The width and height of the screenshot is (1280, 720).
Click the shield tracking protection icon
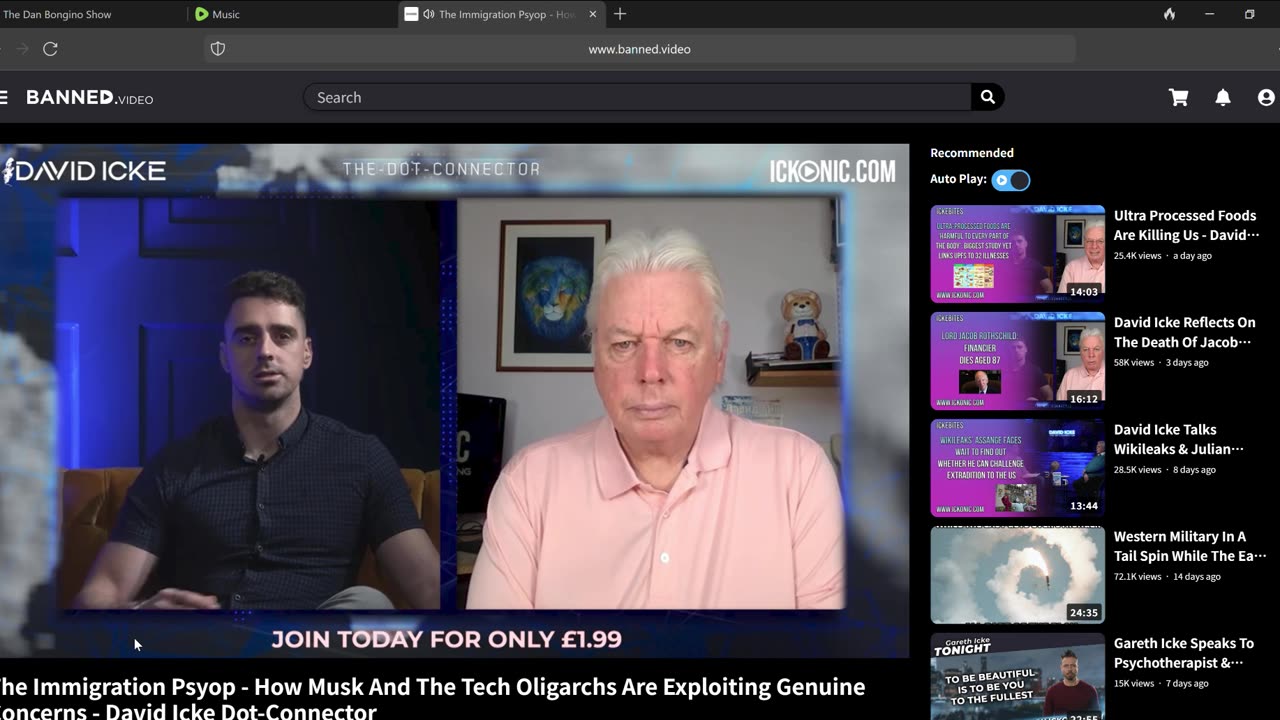(x=218, y=49)
